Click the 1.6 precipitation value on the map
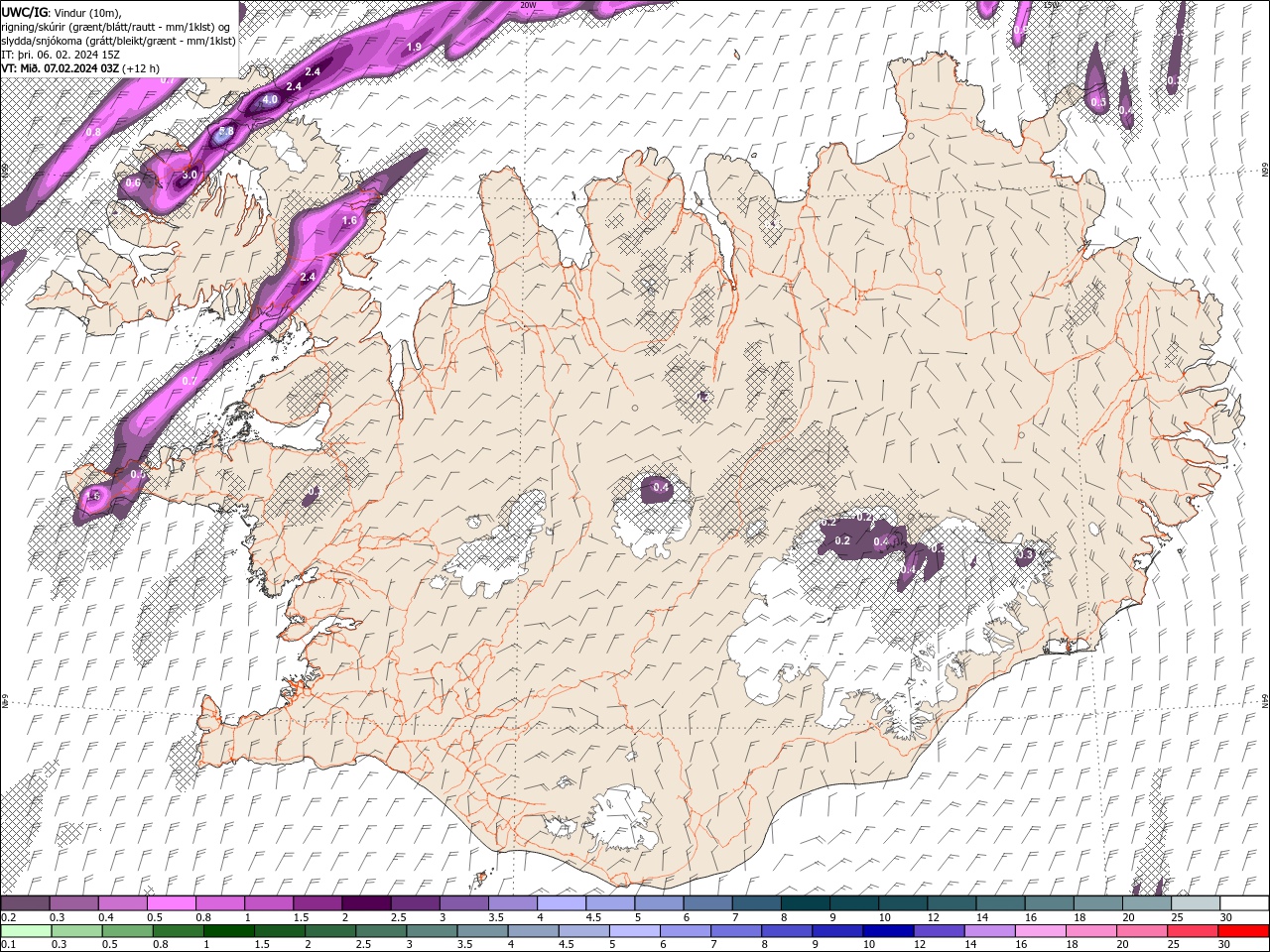Viewport: 1270px width, 952px height. [x=349, y=220]
